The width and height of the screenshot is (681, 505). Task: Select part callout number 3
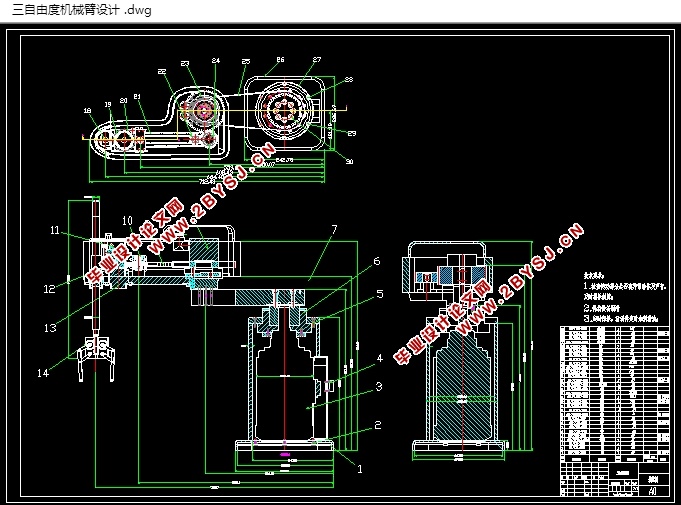pos(379,386)
